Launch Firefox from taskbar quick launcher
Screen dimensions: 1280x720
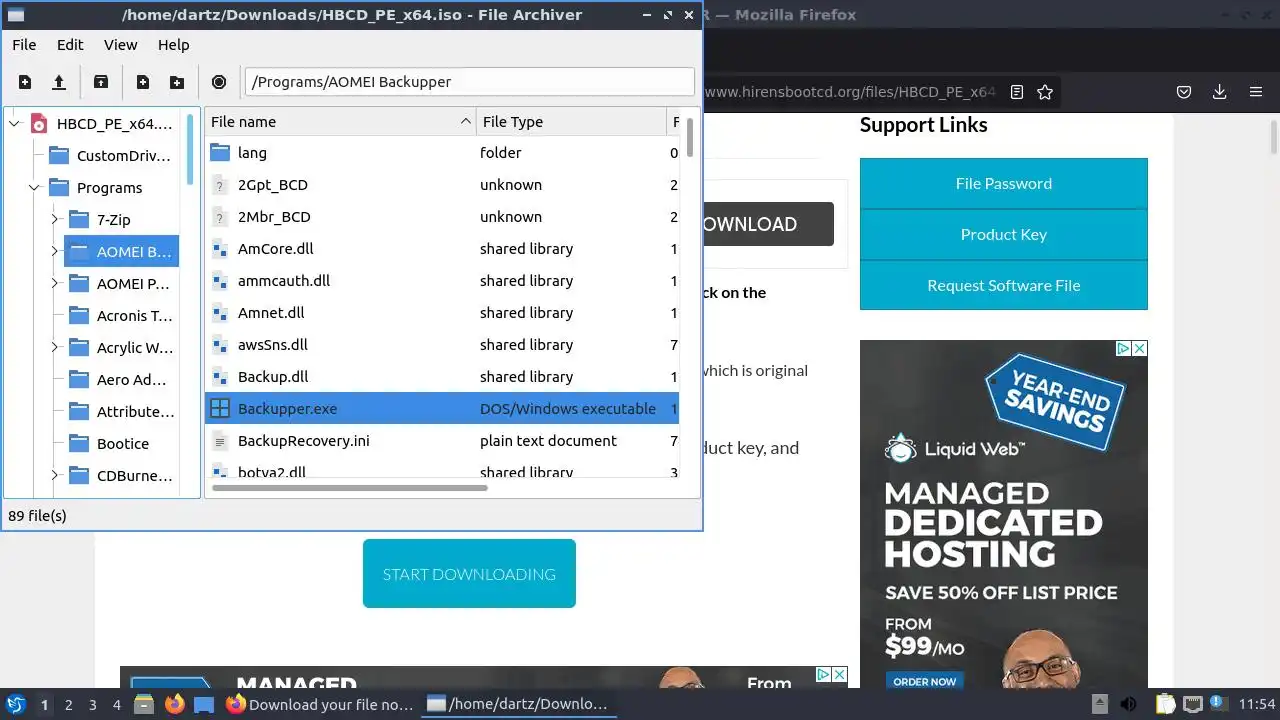174,704
